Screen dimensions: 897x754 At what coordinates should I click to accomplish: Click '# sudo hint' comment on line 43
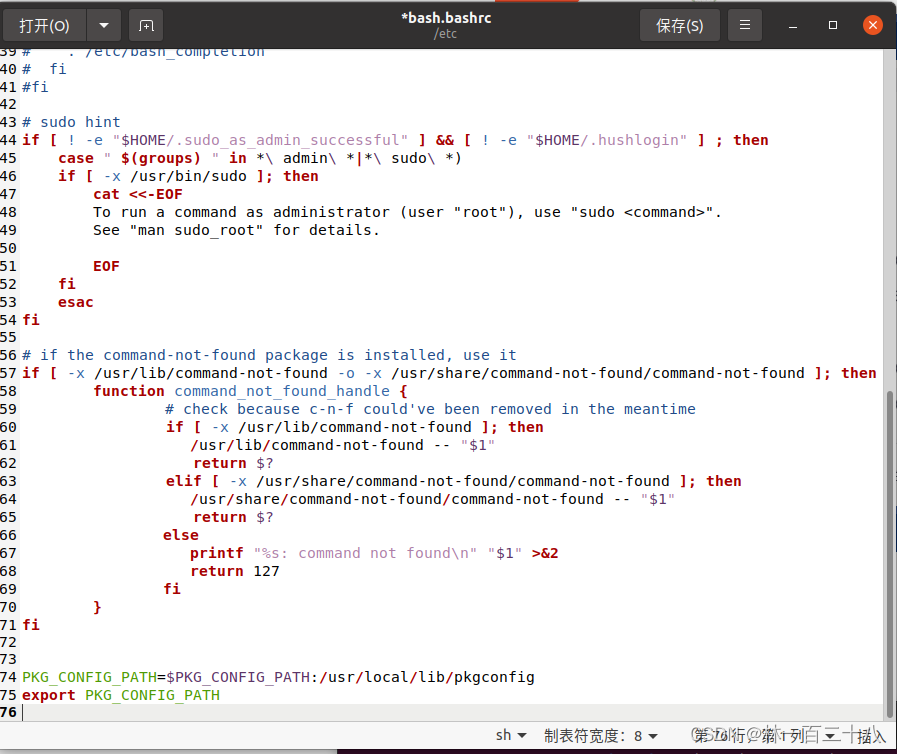click(72, 122)
